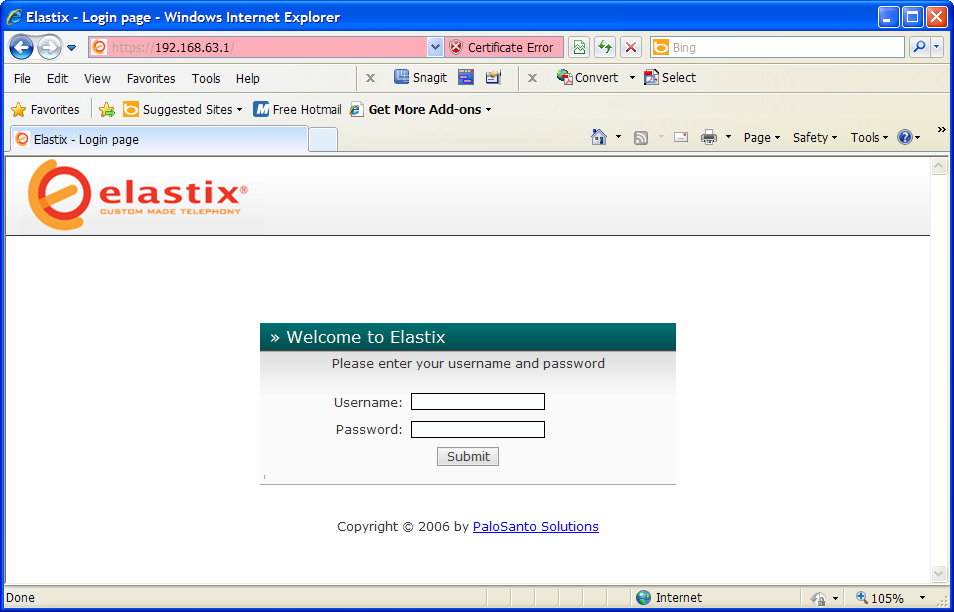Open Get More Add-ons dropdown
The image size is (954, 612).
420,110
